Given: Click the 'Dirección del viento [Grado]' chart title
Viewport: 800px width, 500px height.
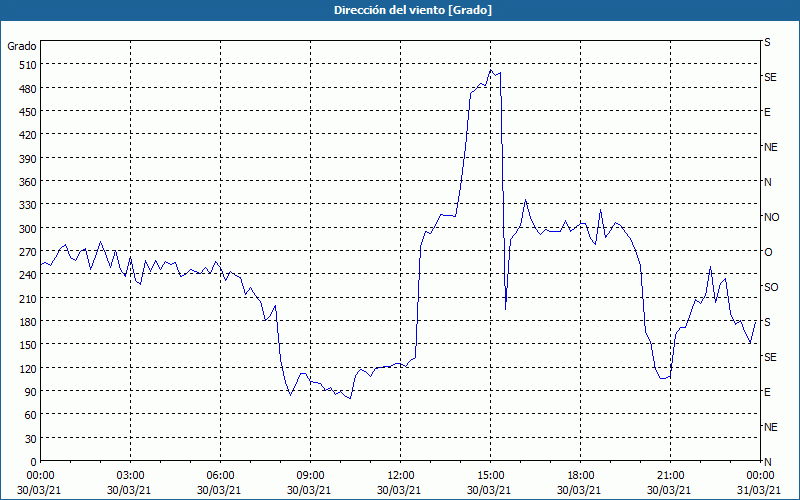Looking at the screenshot, I should pos(413,10).
